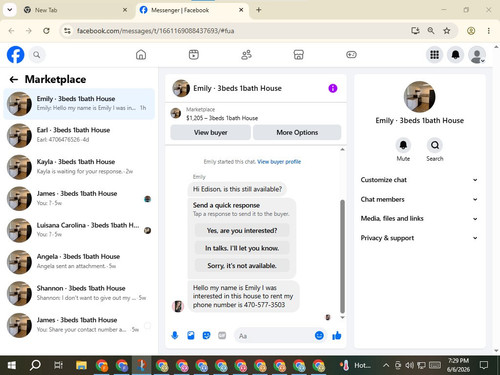Open File Explorer from taskbar
This screenshot has height=375, width=500.
pos(81,365)
